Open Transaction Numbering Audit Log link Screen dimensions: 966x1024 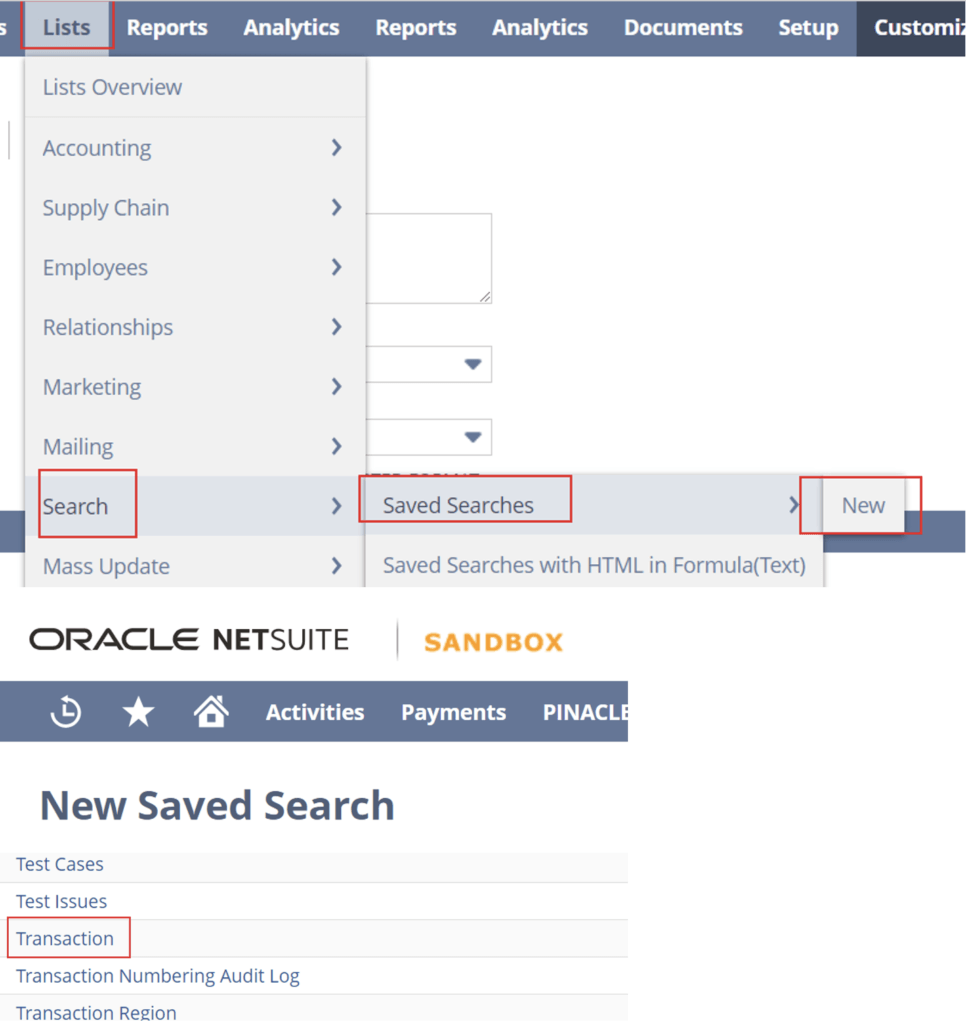(158, 975)
